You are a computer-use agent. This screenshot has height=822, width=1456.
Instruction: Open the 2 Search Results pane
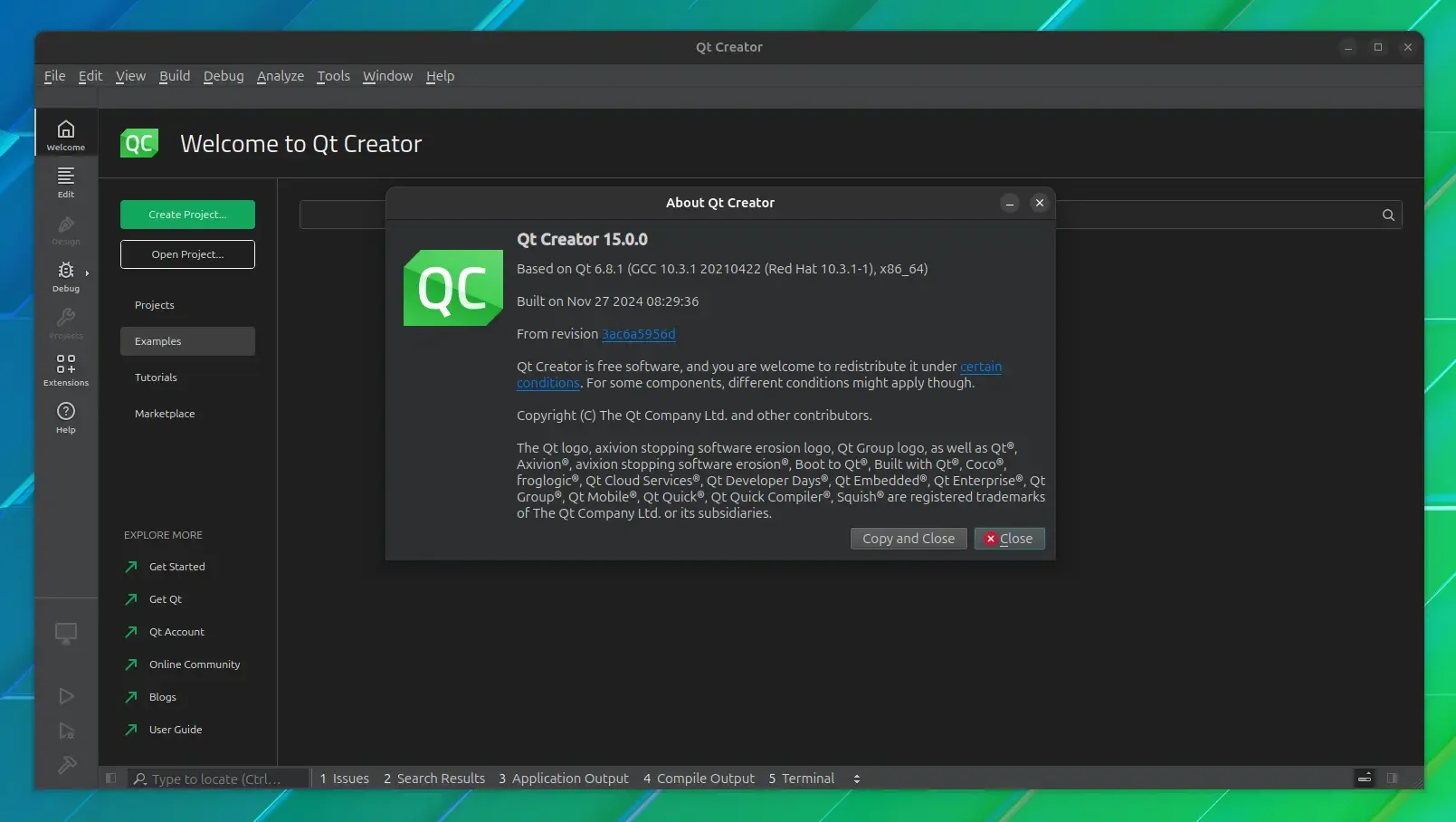coord(434,779)
